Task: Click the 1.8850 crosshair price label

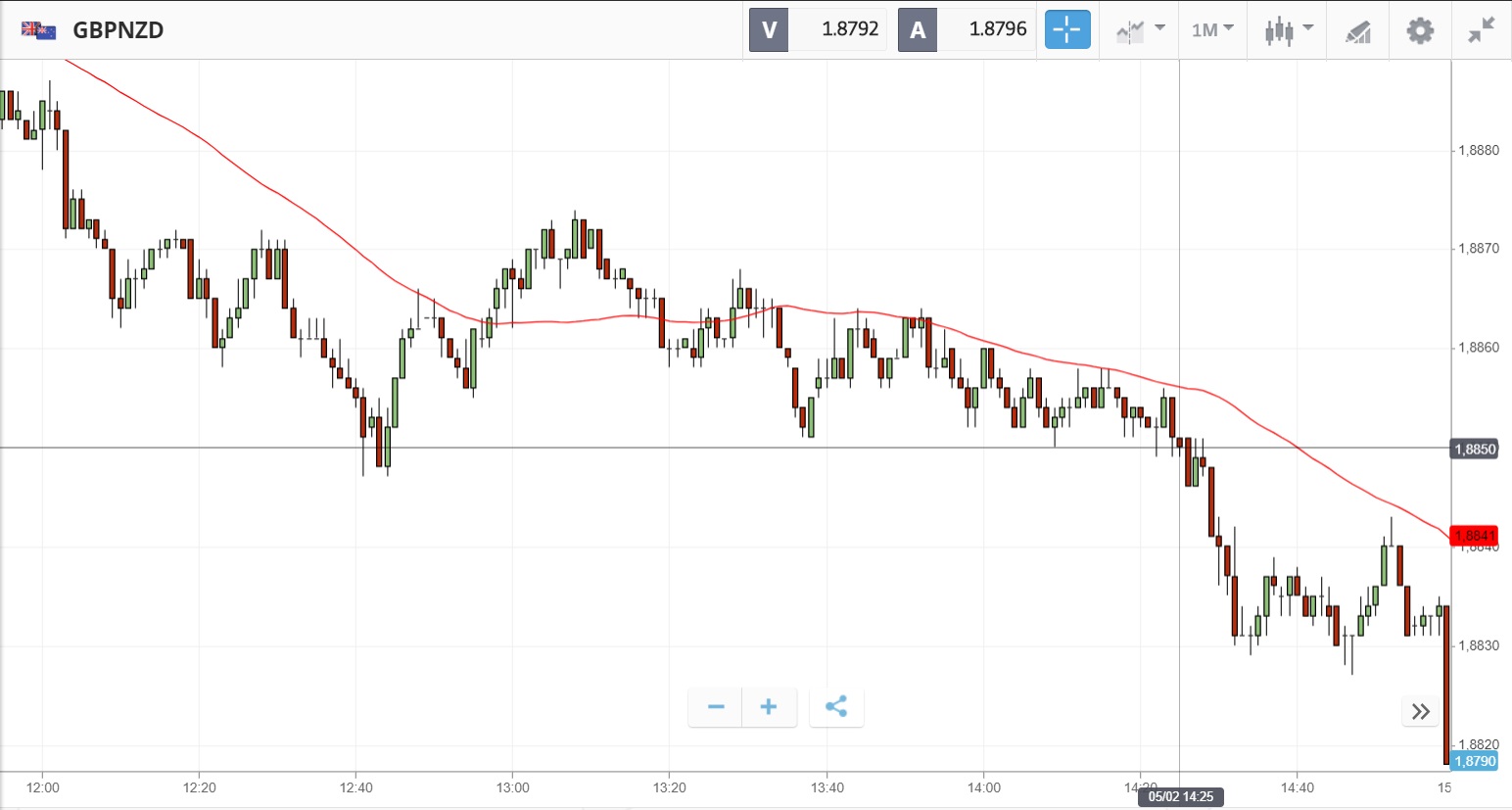Action: click(1474, 450)
